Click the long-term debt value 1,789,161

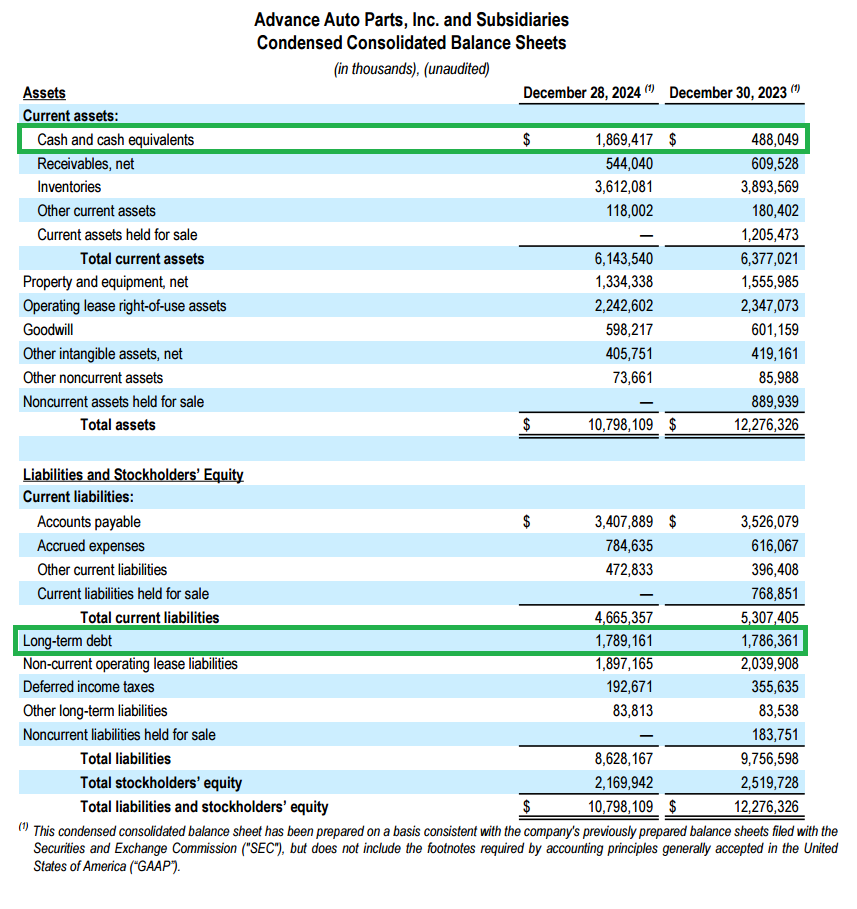(x=623, y=641)
